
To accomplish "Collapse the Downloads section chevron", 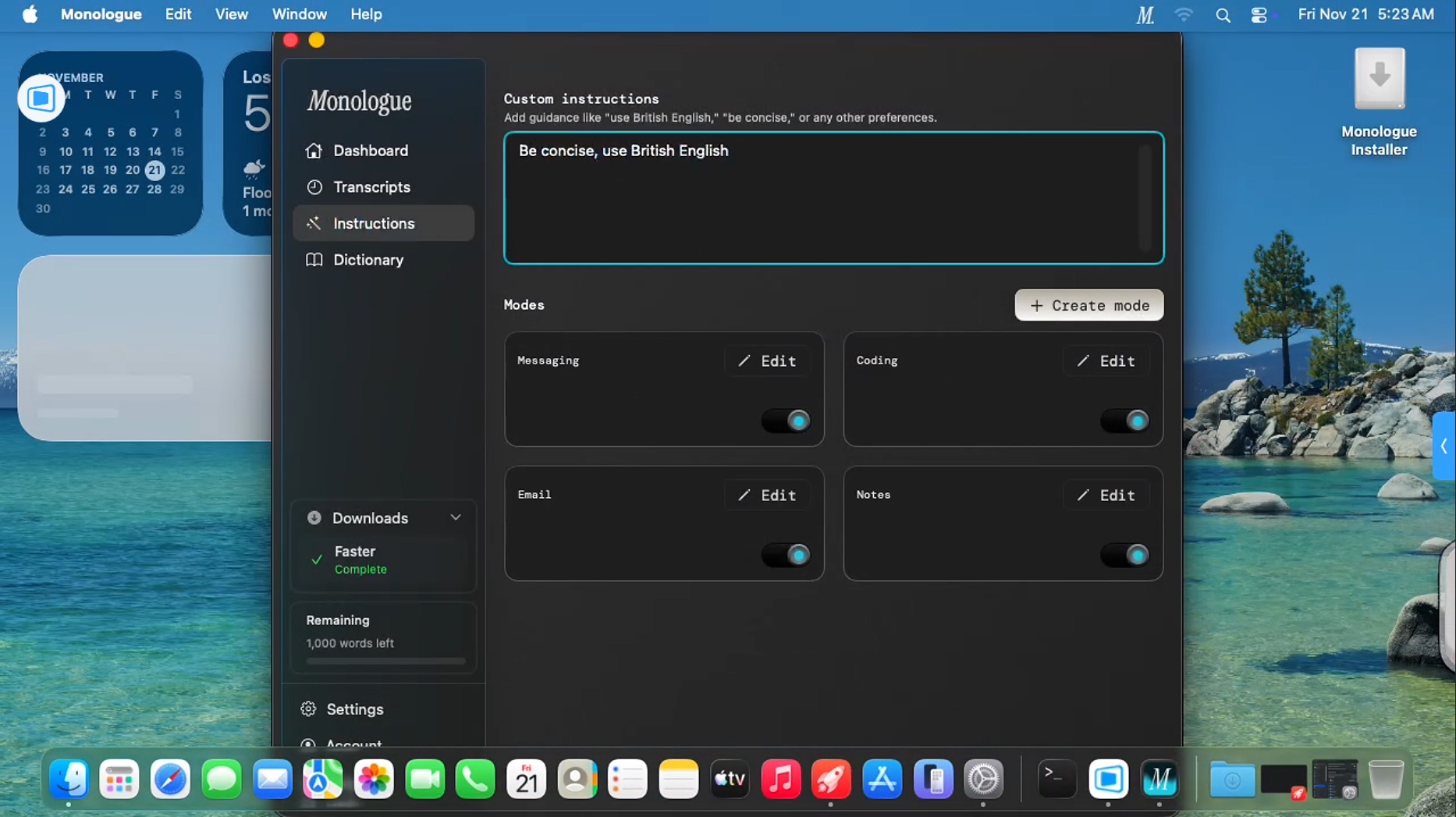I will click(x=456, y=517).
